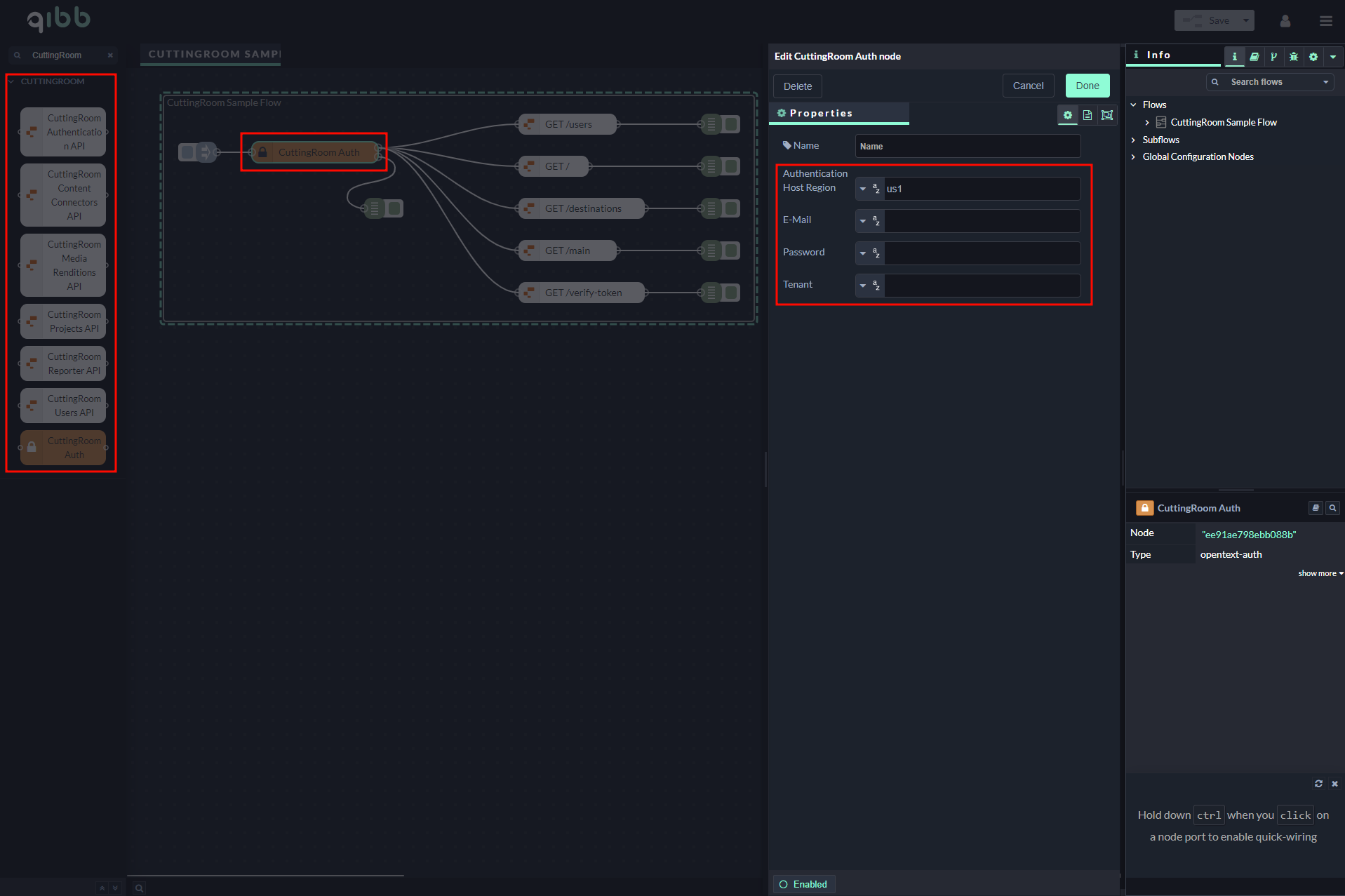Open the configuration nodes gear tab
The height and width of the screenshot is (896, 1345).
coord(1313,57)
